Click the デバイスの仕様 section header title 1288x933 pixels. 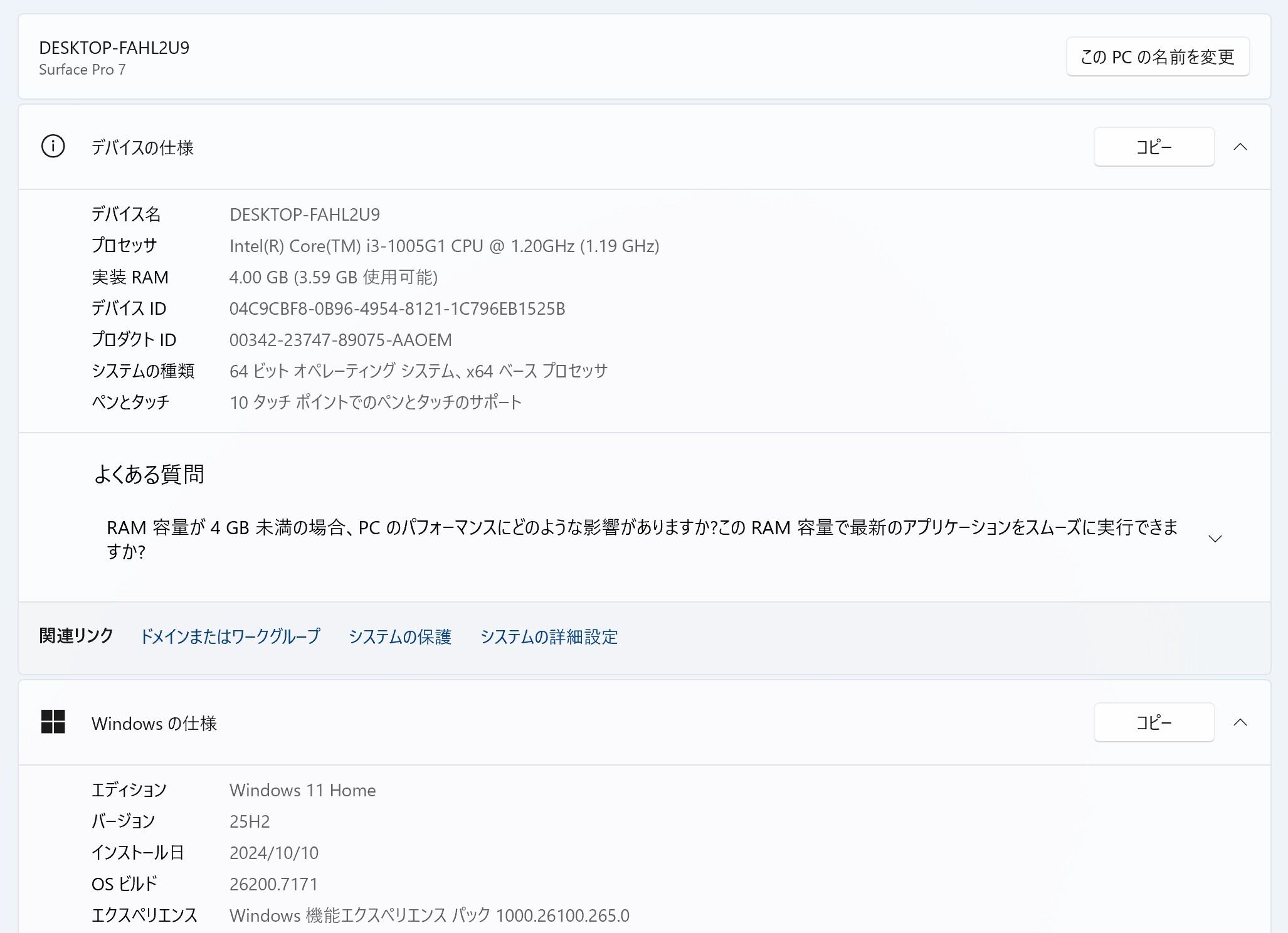click(142, 147)
